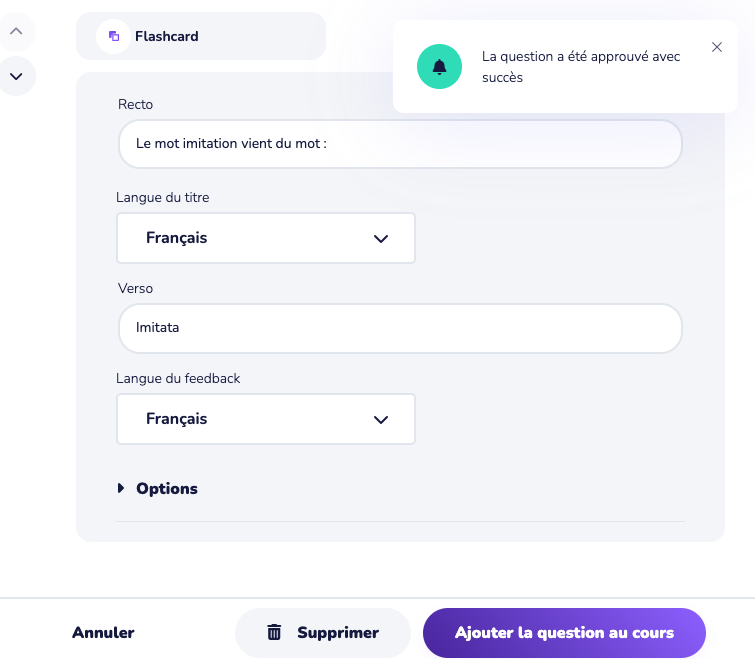Image resolution: width=755 pixels, height=659 pixels.
Task: Open Langue du titre dropdown chevron
Action: [x=380, y=239]
